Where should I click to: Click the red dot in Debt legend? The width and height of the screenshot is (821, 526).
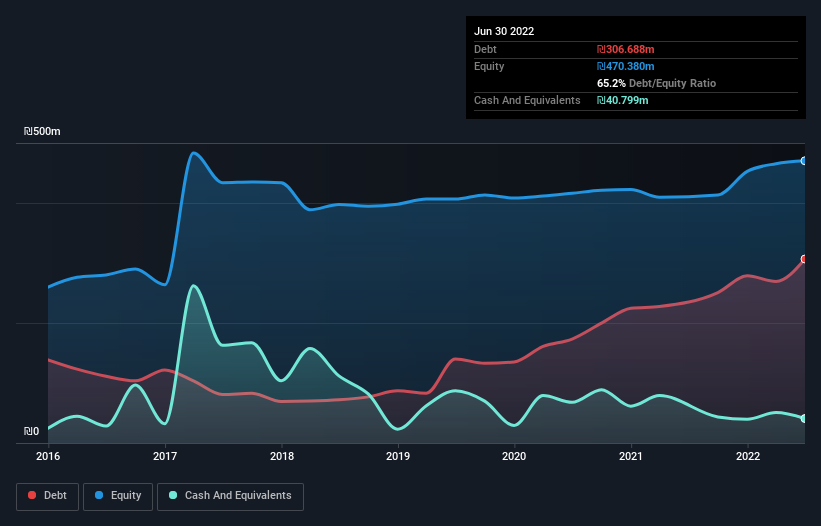pos(32,495)
